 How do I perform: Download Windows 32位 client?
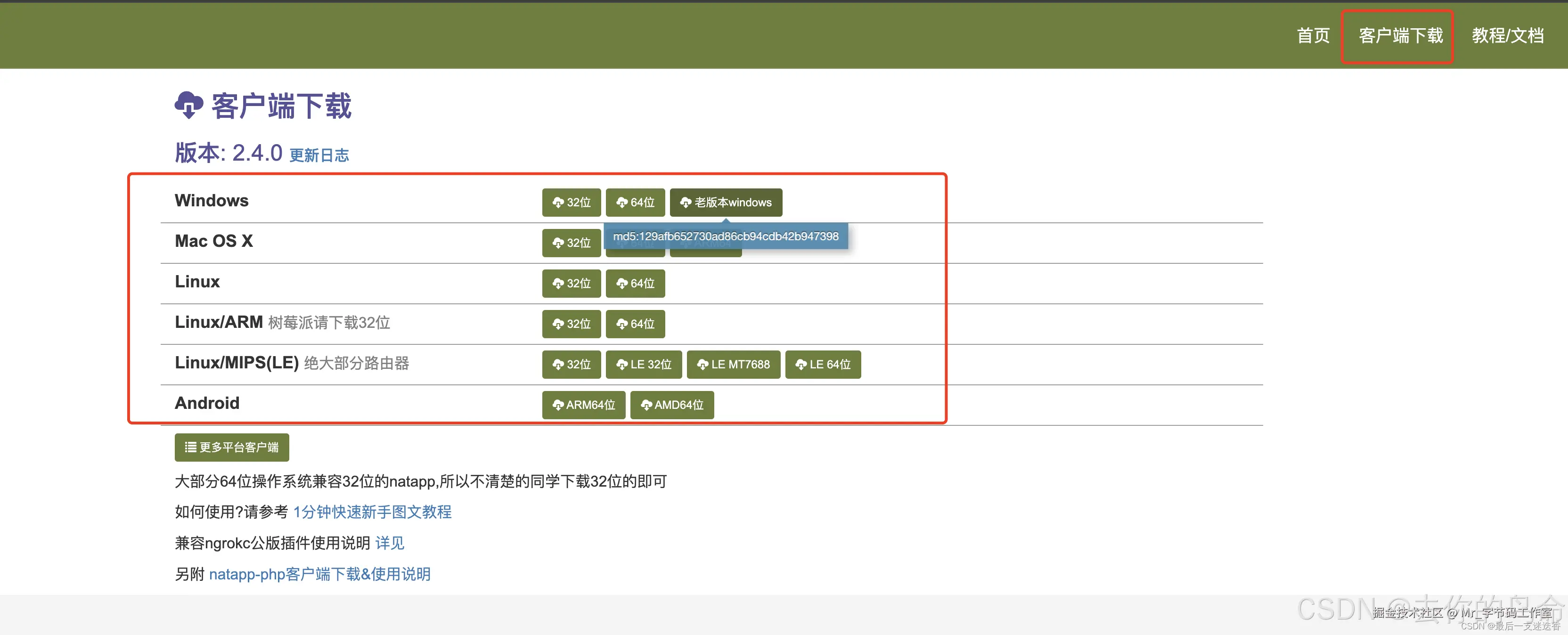coord(571,202)
